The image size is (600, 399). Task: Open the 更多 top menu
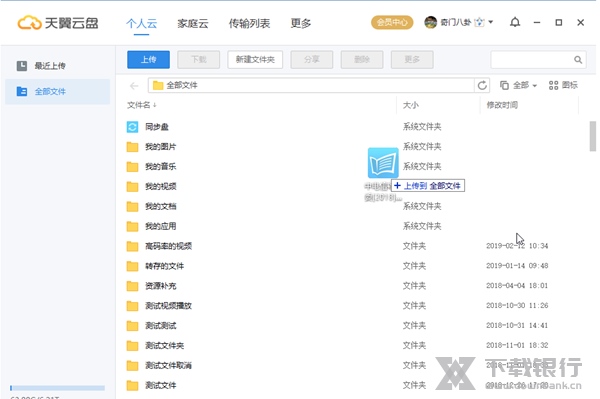pos(300,23)
